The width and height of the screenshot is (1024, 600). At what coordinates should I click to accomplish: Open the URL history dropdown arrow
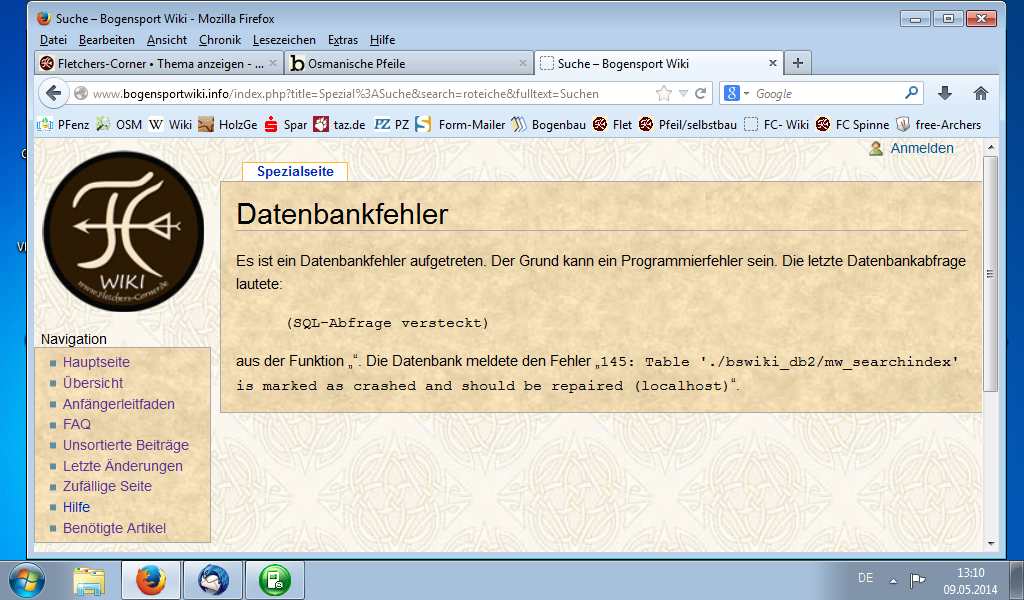[x=683, y=93]
